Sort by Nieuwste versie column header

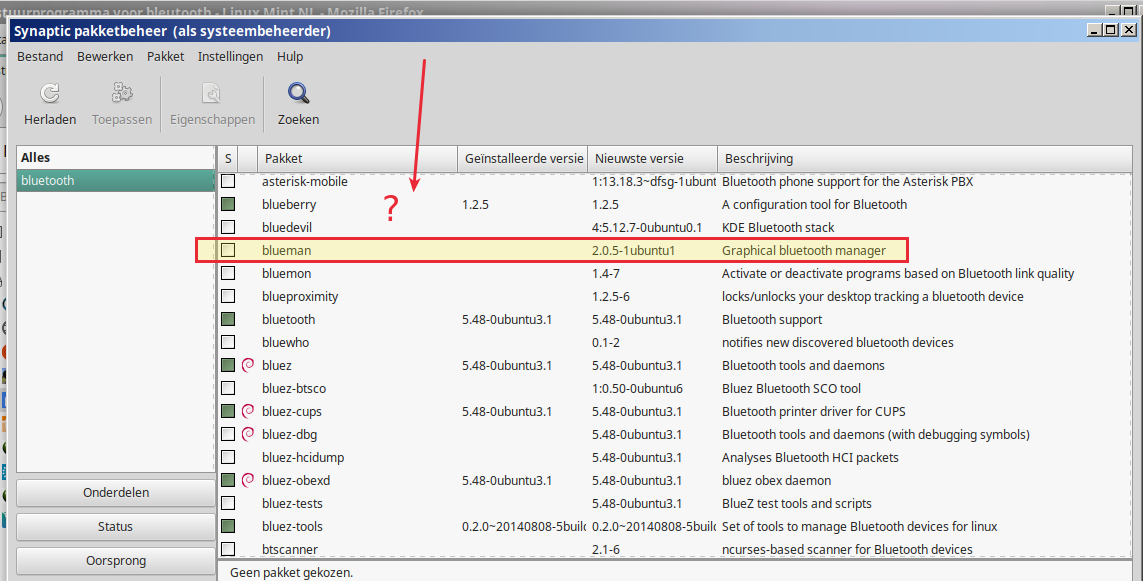click(652, 158)
